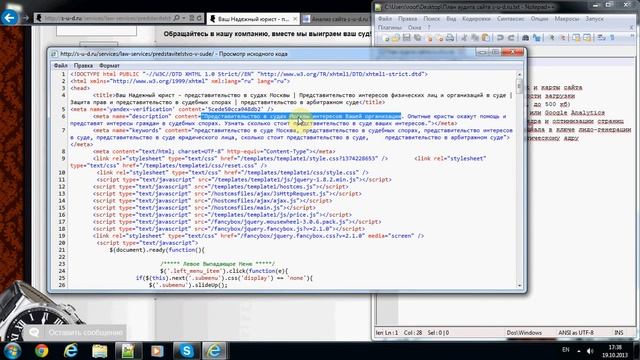Click the Find binoculars icon in Notepad++
Viewport: 640px width, 360px height.
(x=525, y=38)
